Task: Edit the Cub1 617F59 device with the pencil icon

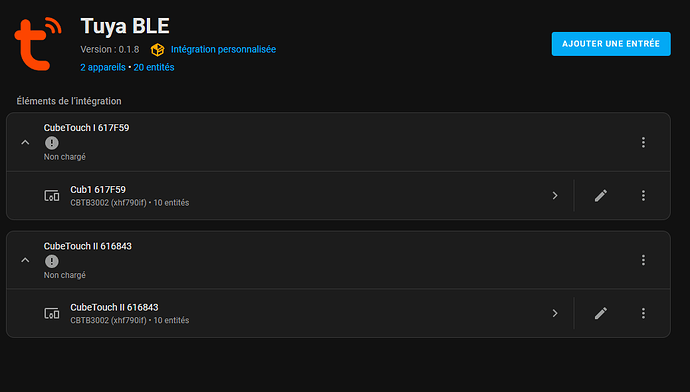Action: point(601,195)
